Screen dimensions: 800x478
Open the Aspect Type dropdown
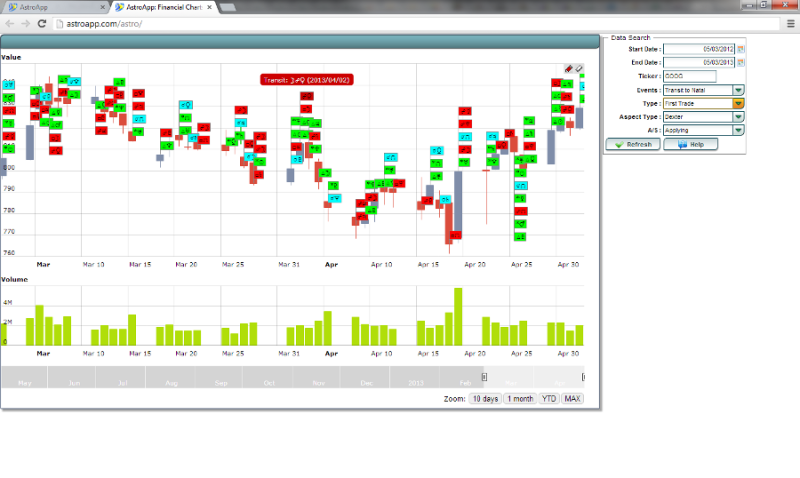click(x=739, y=116)
